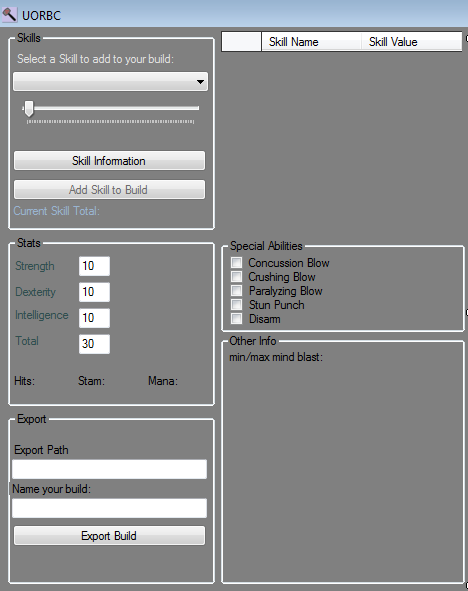Tick the Disarm checkbox

point(237,318)
